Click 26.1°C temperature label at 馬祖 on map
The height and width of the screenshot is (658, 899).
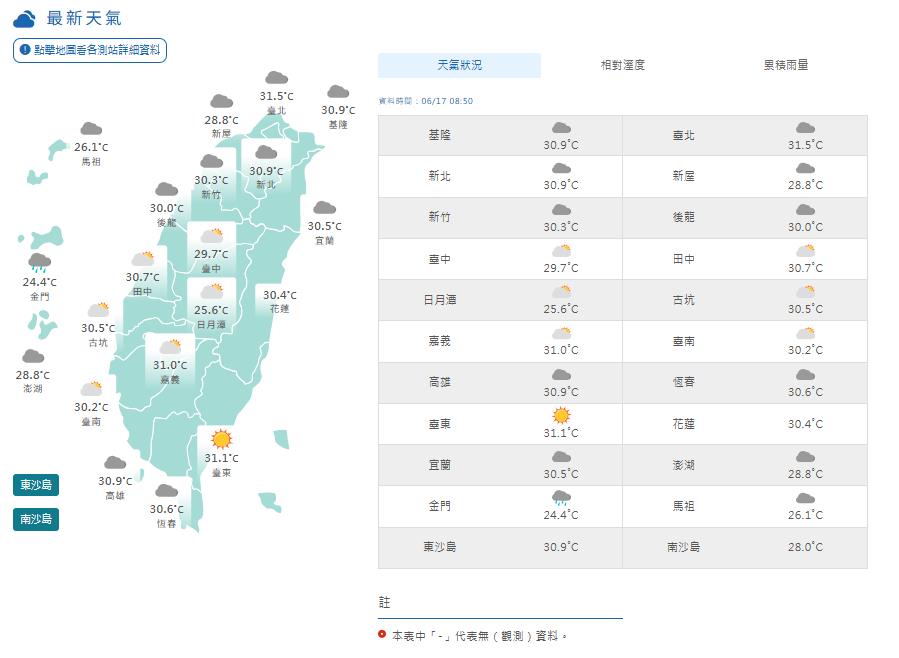click(x=91, y=147)
